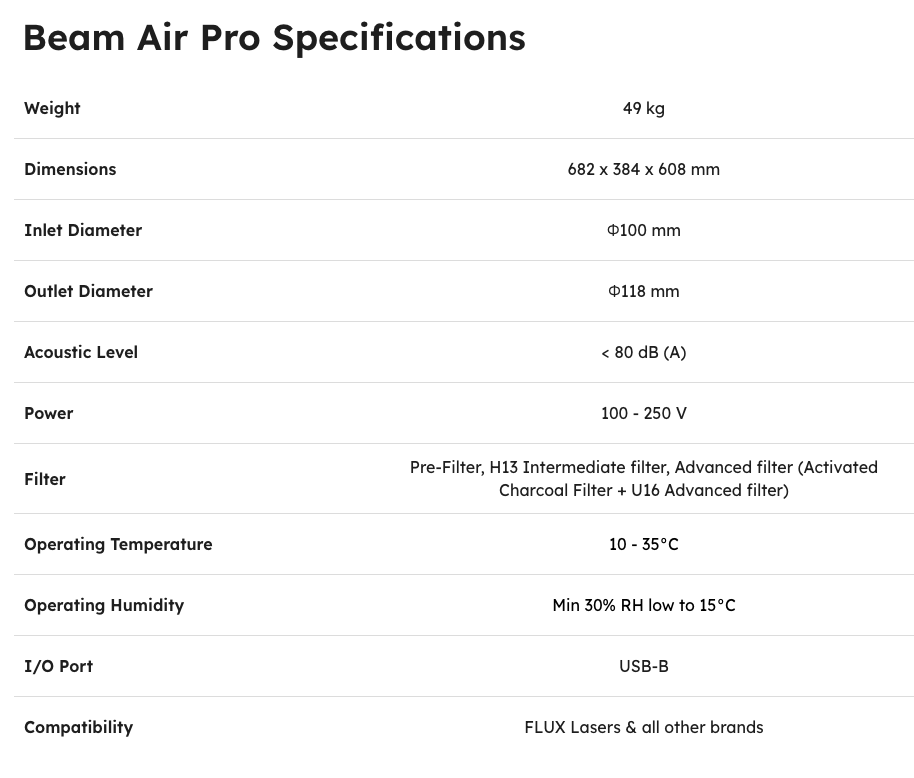Click the FLUX Lasers & all other brands text
914x778 pixels.
click(643, 727)
